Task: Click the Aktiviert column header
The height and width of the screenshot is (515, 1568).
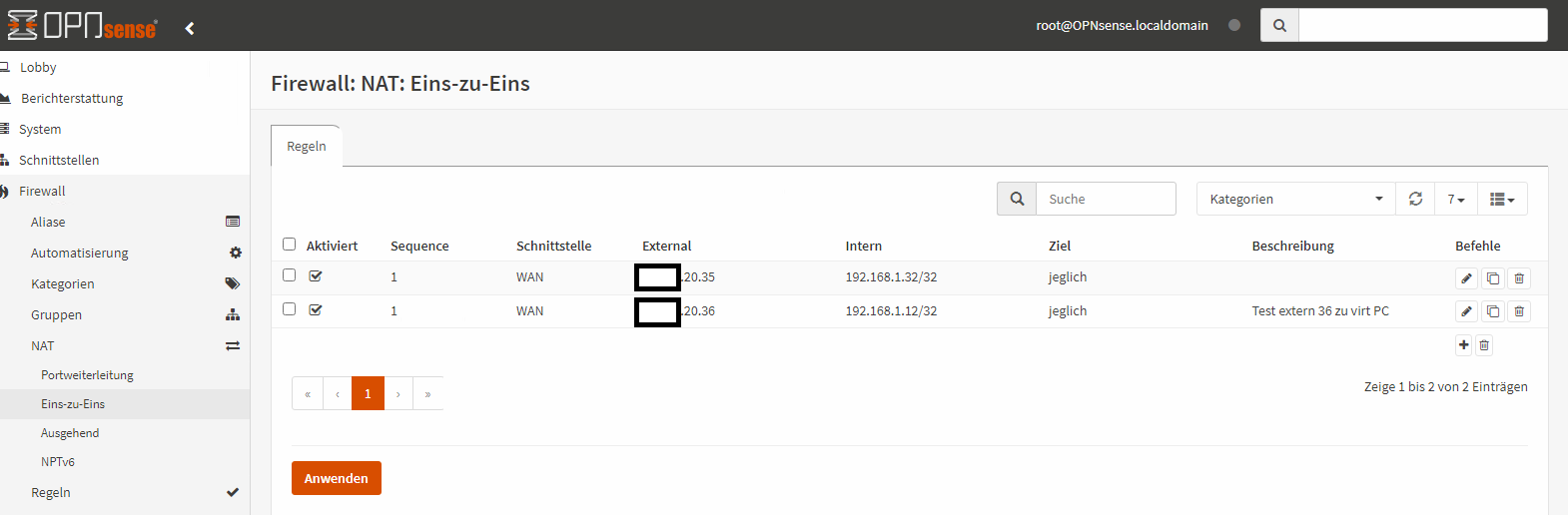Action: tap(332, 246)
